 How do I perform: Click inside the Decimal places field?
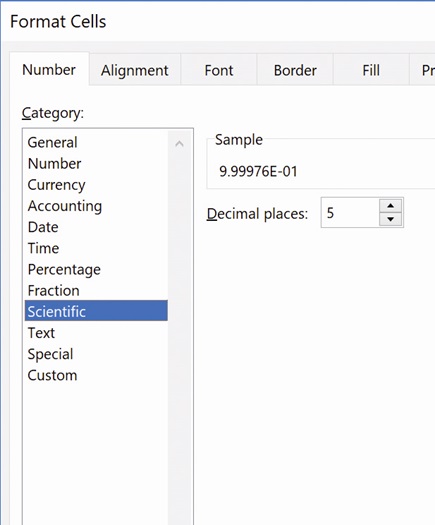tap(350, 213)
